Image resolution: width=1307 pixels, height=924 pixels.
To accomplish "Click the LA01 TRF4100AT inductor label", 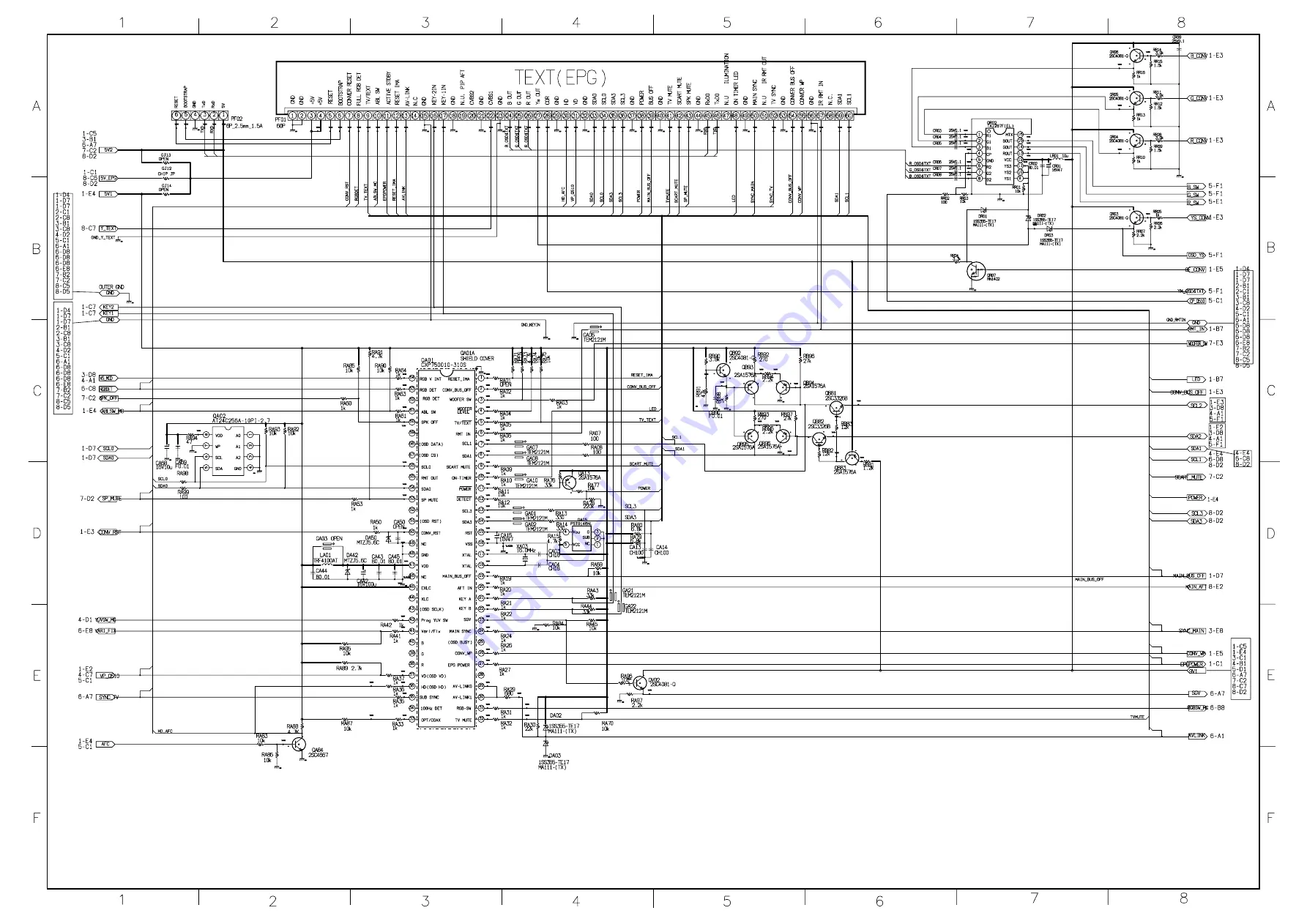I will point(326,558).
